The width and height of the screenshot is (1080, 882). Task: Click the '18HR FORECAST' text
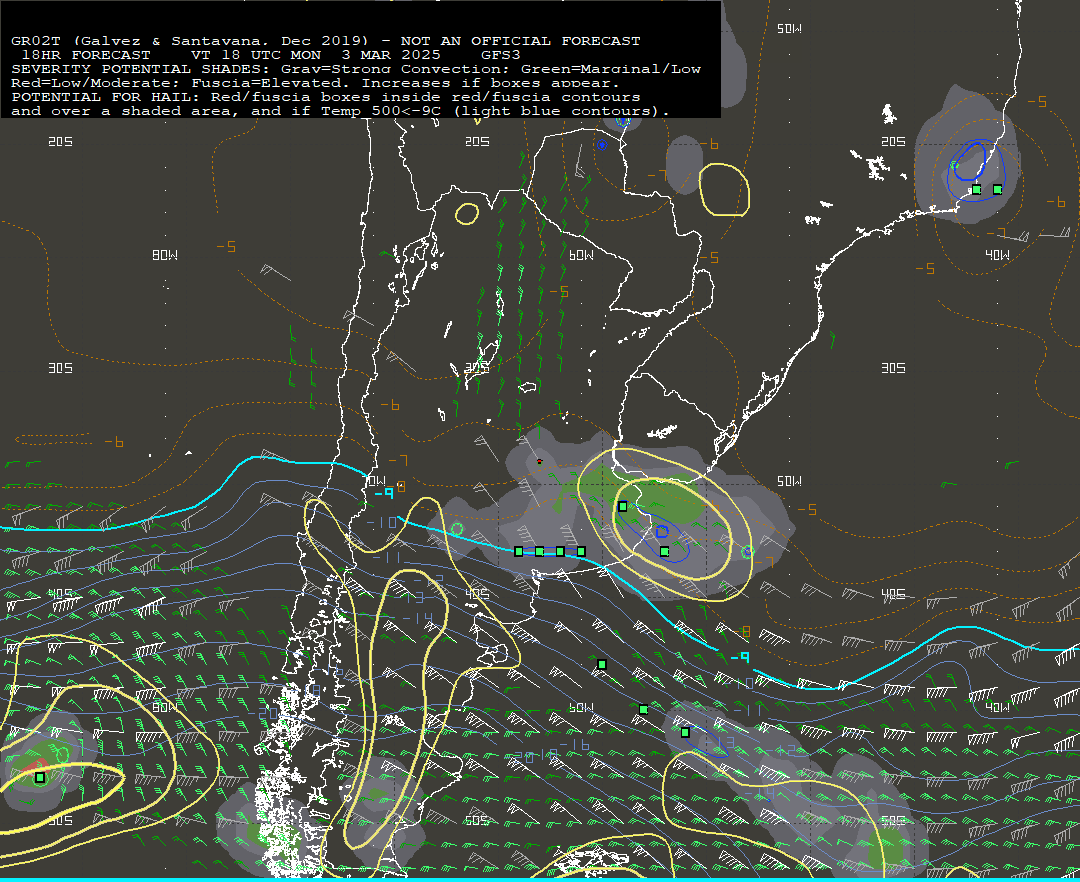pyautogui.click(x=85, y=55)
